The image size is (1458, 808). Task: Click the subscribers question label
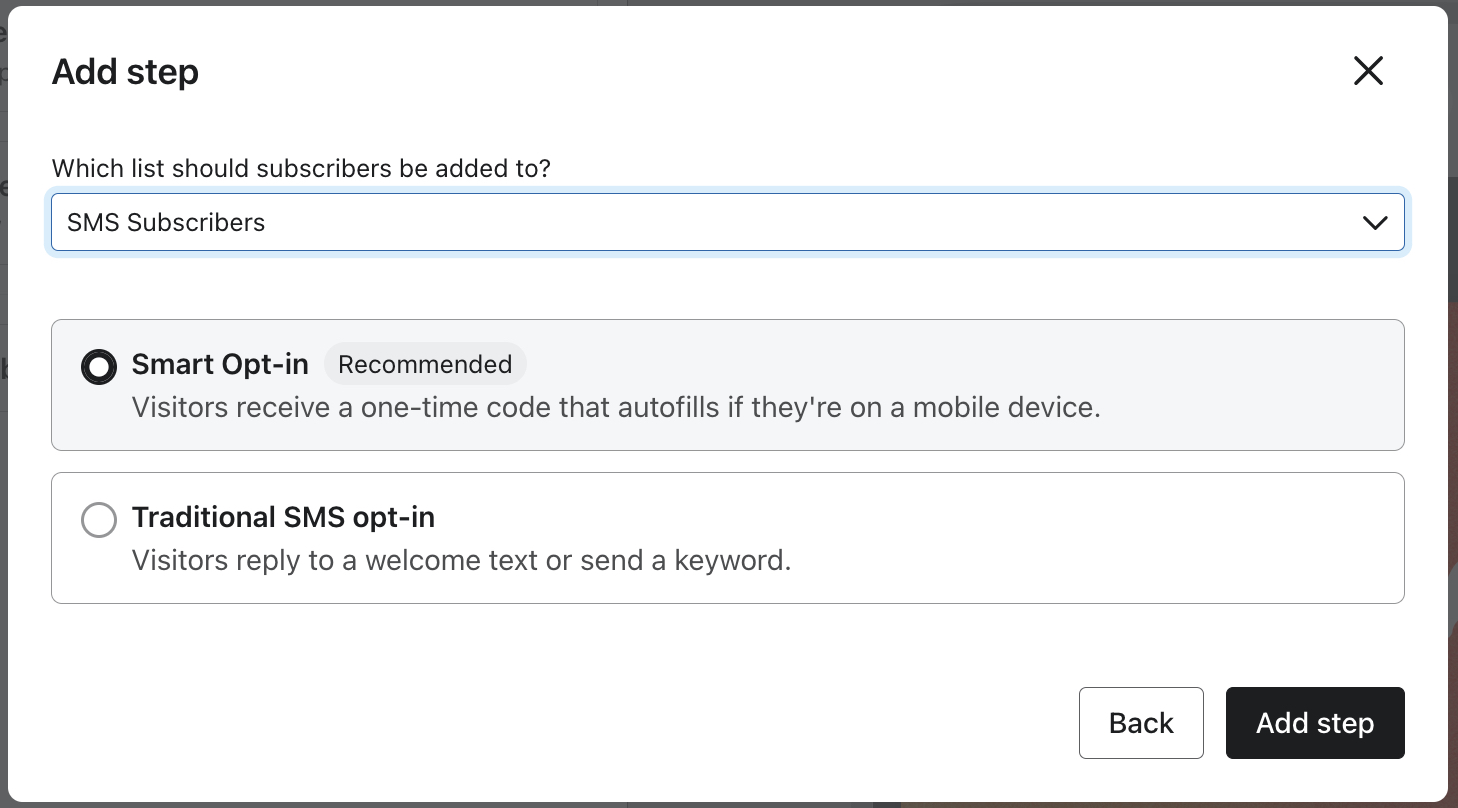click(300, 168)
